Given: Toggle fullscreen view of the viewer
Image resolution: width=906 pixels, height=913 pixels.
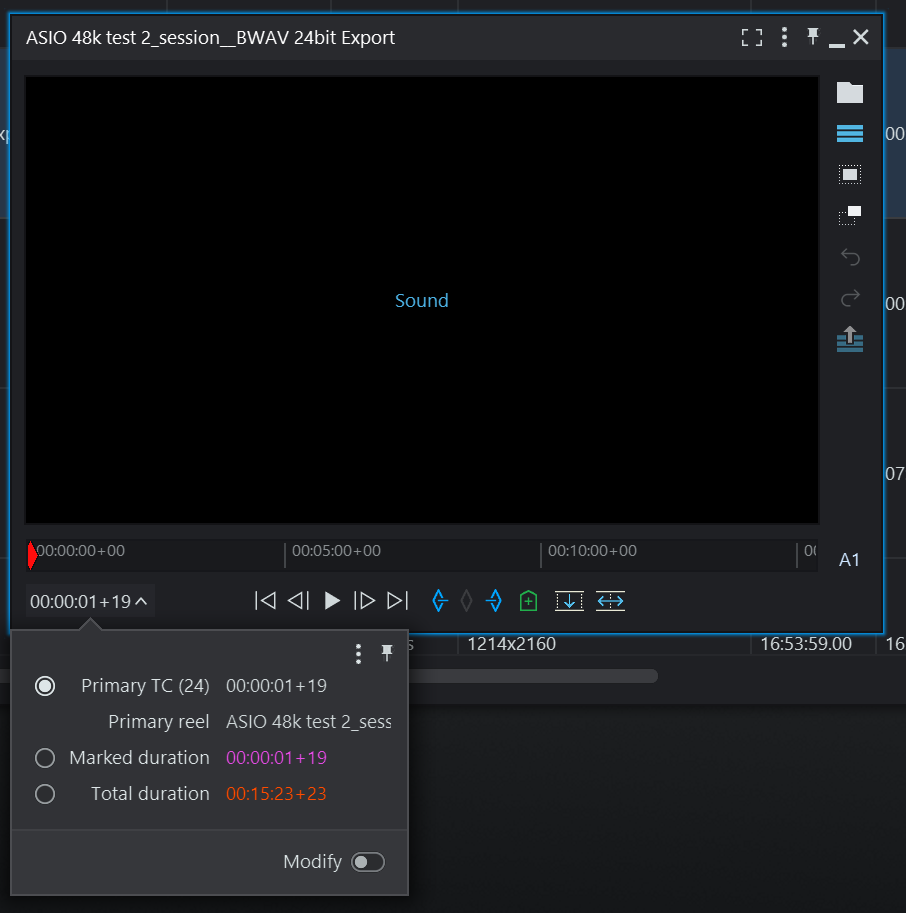Looking at the screenshot, I should tap(752, 38).
